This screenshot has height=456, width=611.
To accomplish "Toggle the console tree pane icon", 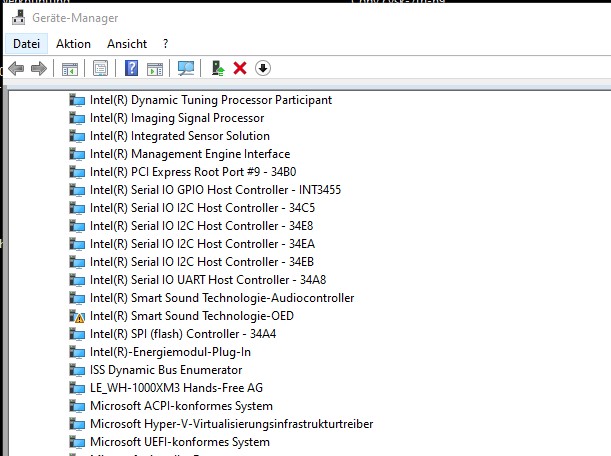I will coord(70,69).
